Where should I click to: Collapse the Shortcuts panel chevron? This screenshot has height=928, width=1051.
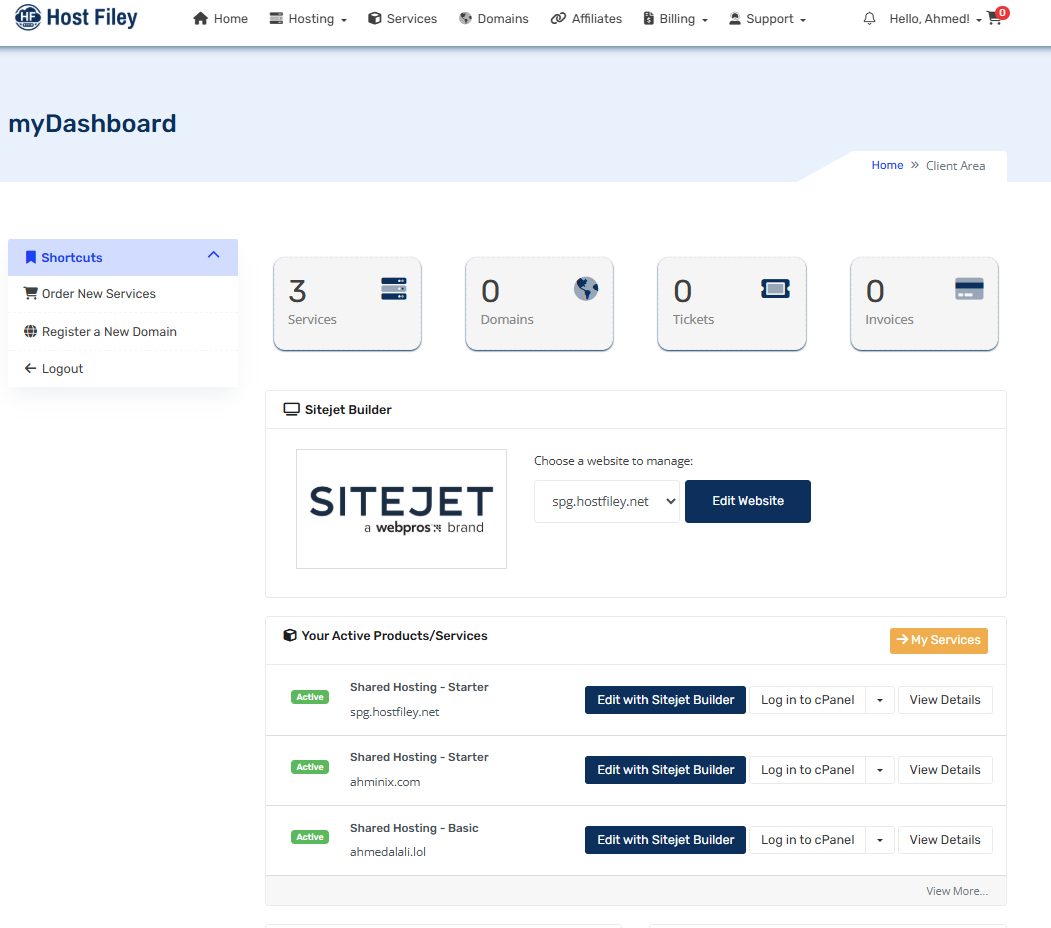[213, 256]
